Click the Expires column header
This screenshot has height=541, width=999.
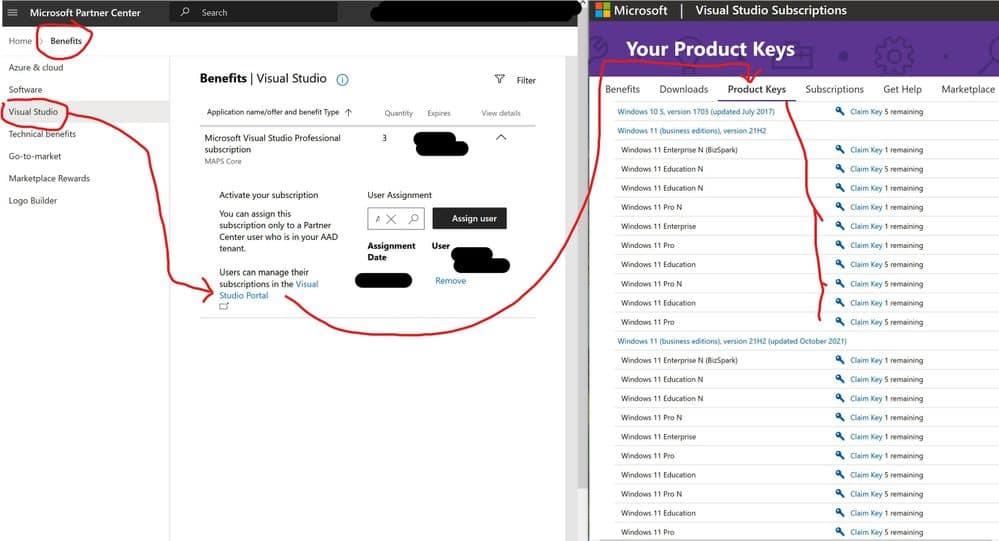(439, 113)
